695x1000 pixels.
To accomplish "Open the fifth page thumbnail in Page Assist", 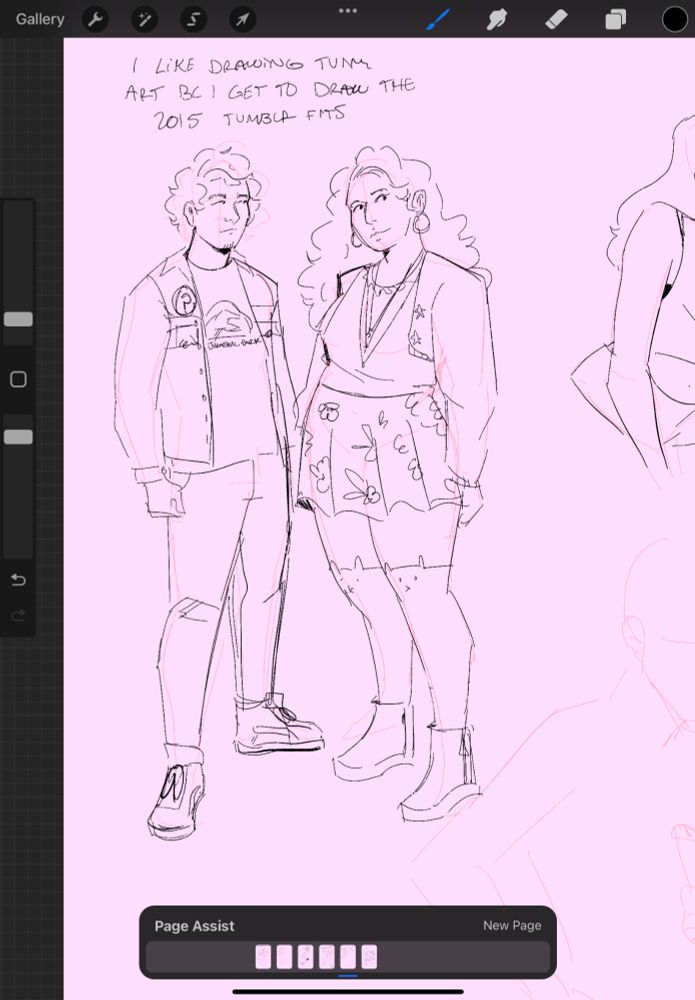I will (x=348, y=957).
